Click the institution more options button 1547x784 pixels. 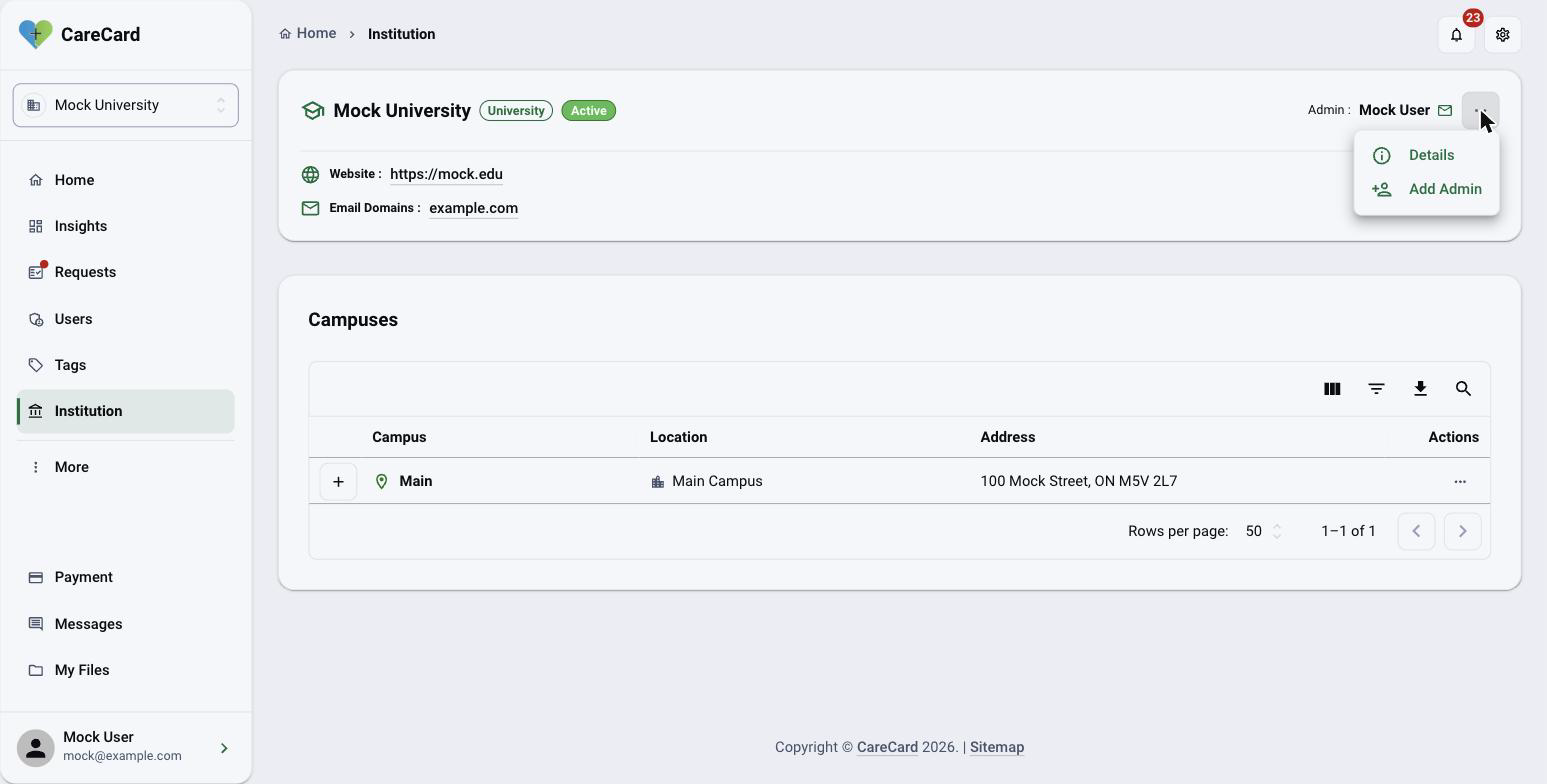(x=1480, y=110)
